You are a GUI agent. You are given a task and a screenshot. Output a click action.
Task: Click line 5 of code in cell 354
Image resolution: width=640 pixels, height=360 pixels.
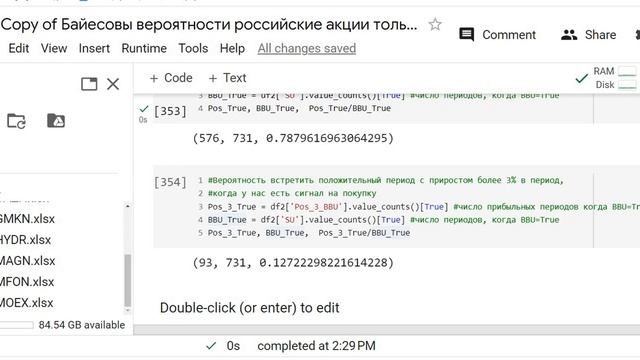point(309,233)
